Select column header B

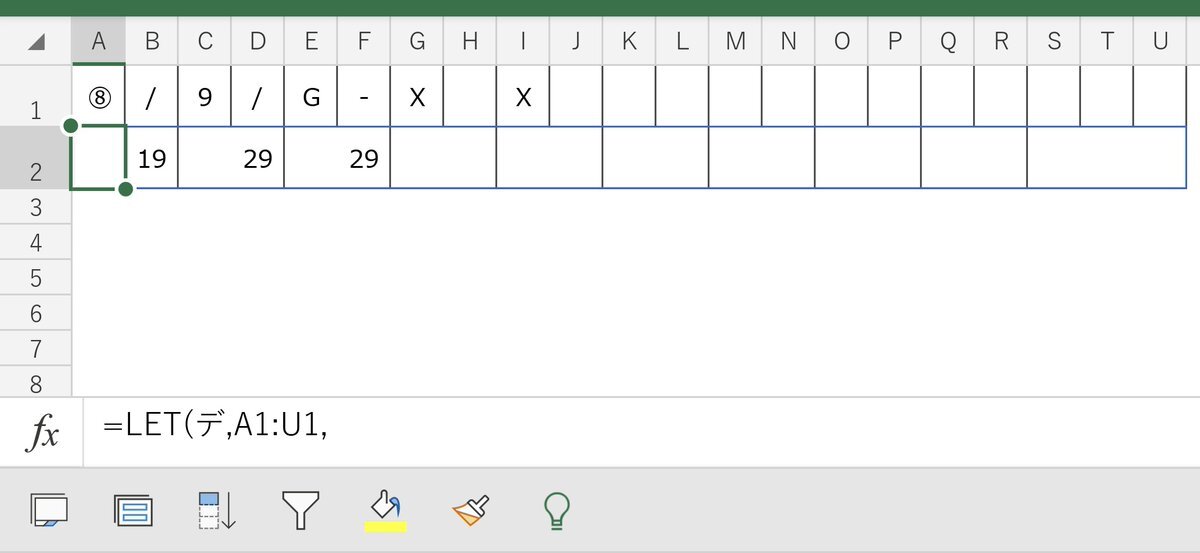(x=152, y=42)
